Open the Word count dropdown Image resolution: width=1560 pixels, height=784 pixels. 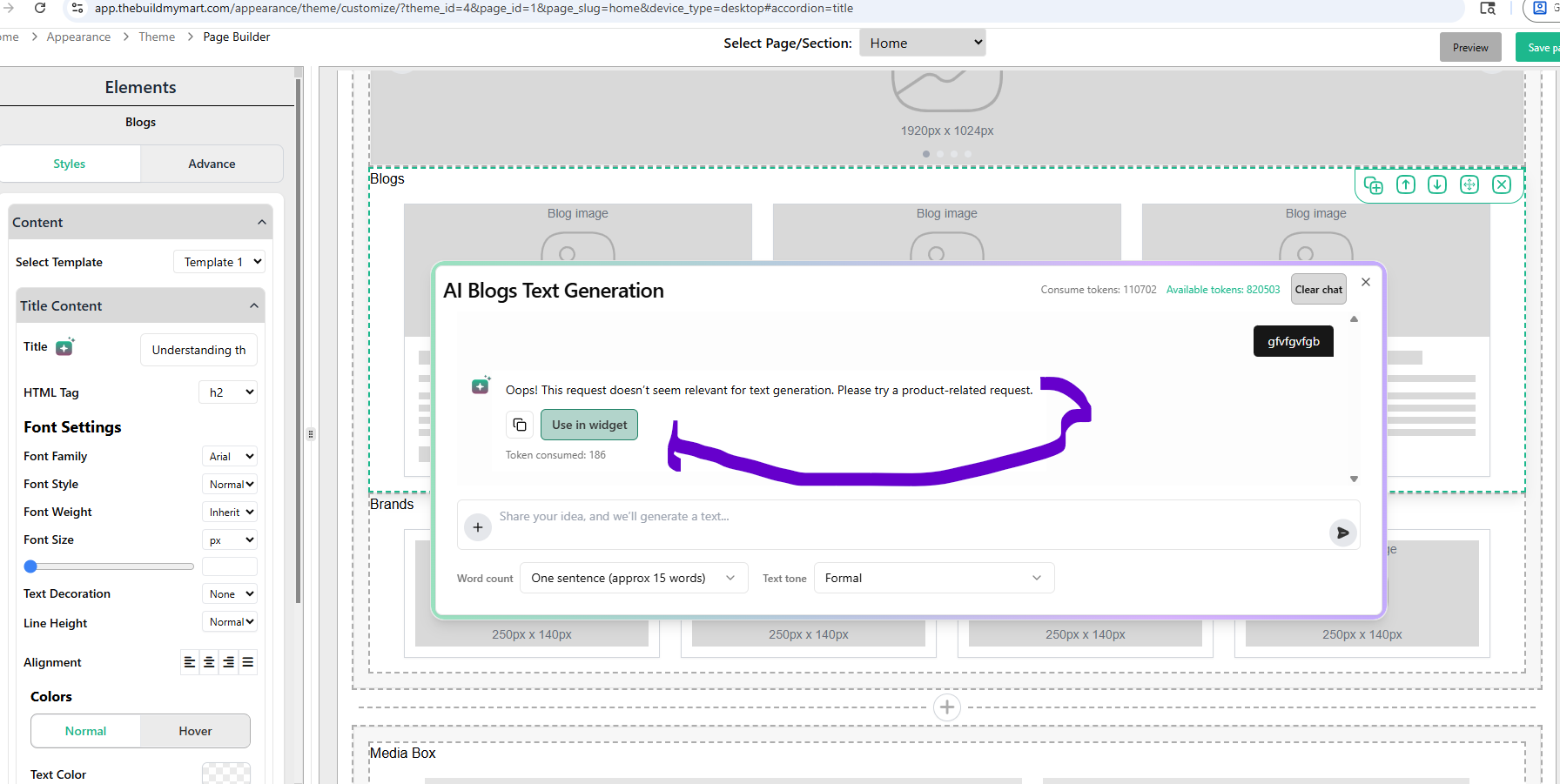634,578
